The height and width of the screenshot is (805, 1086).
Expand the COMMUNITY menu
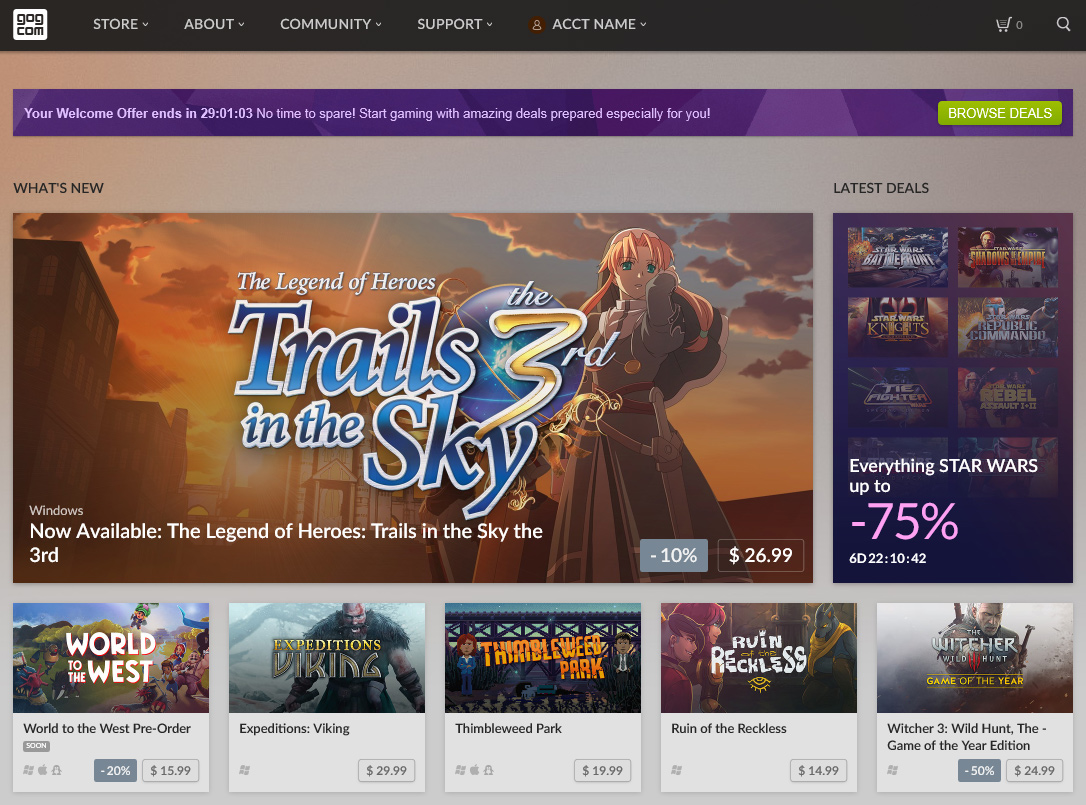330,24
